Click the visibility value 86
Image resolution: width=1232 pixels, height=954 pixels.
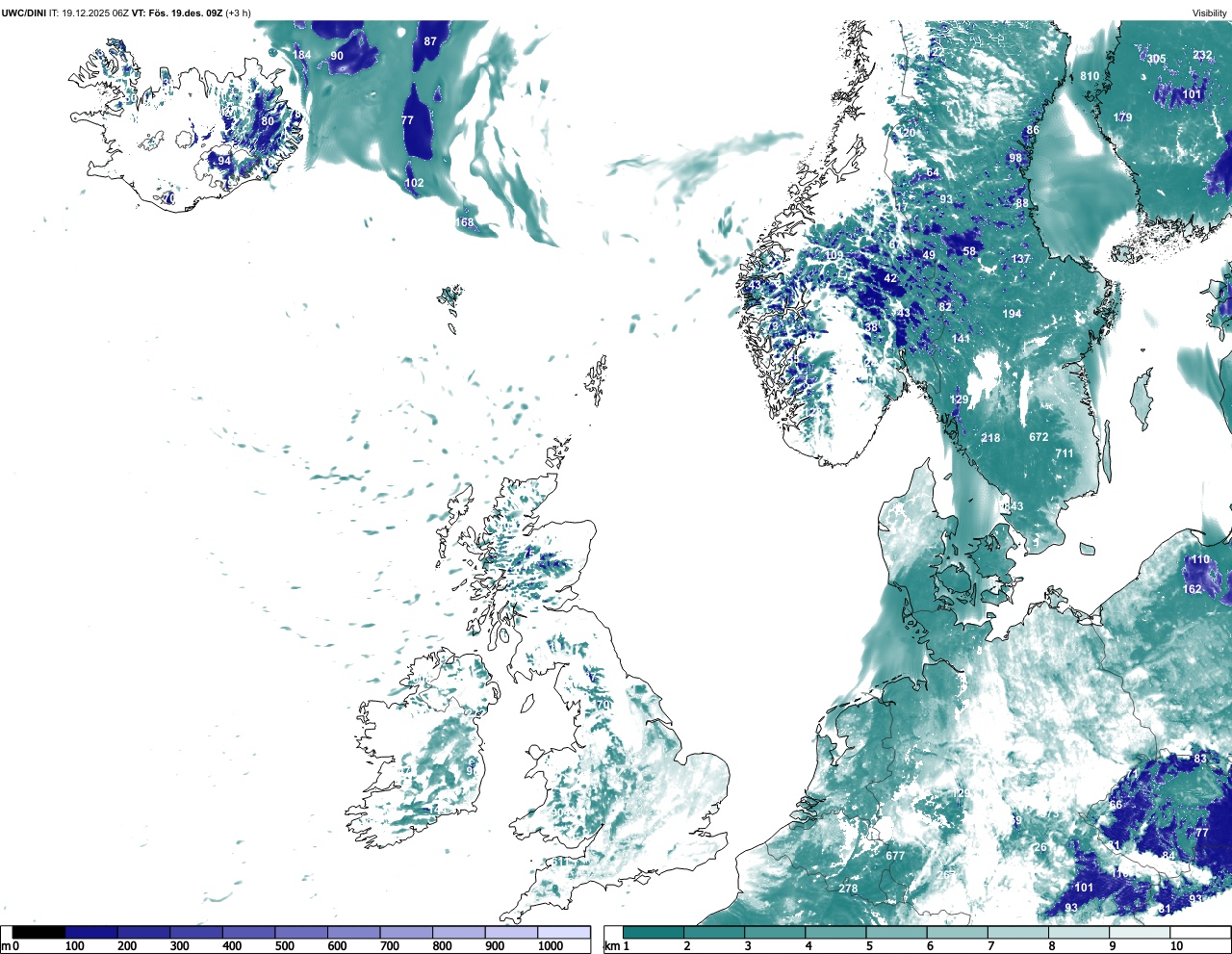[x=1033, y=130]
